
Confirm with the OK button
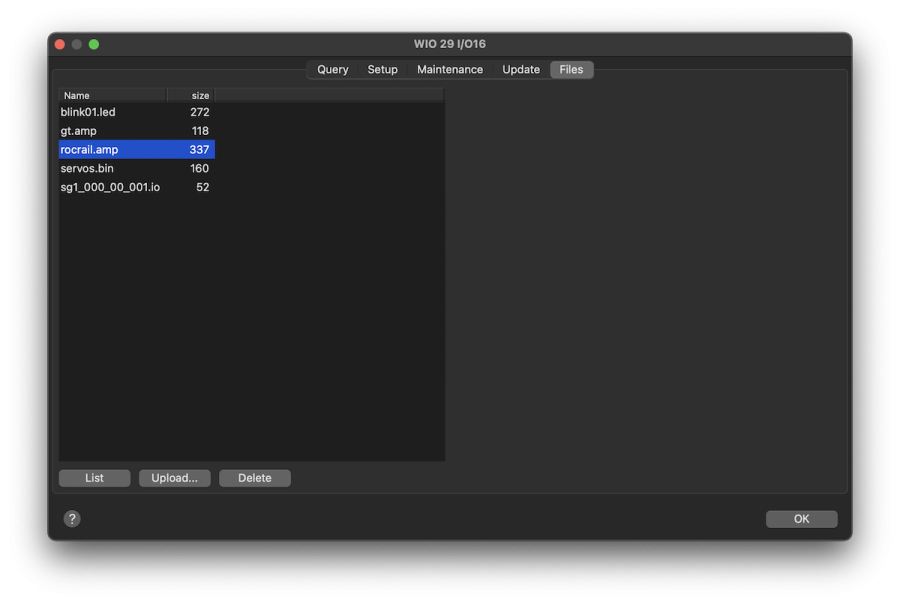[x=801, y=519]
